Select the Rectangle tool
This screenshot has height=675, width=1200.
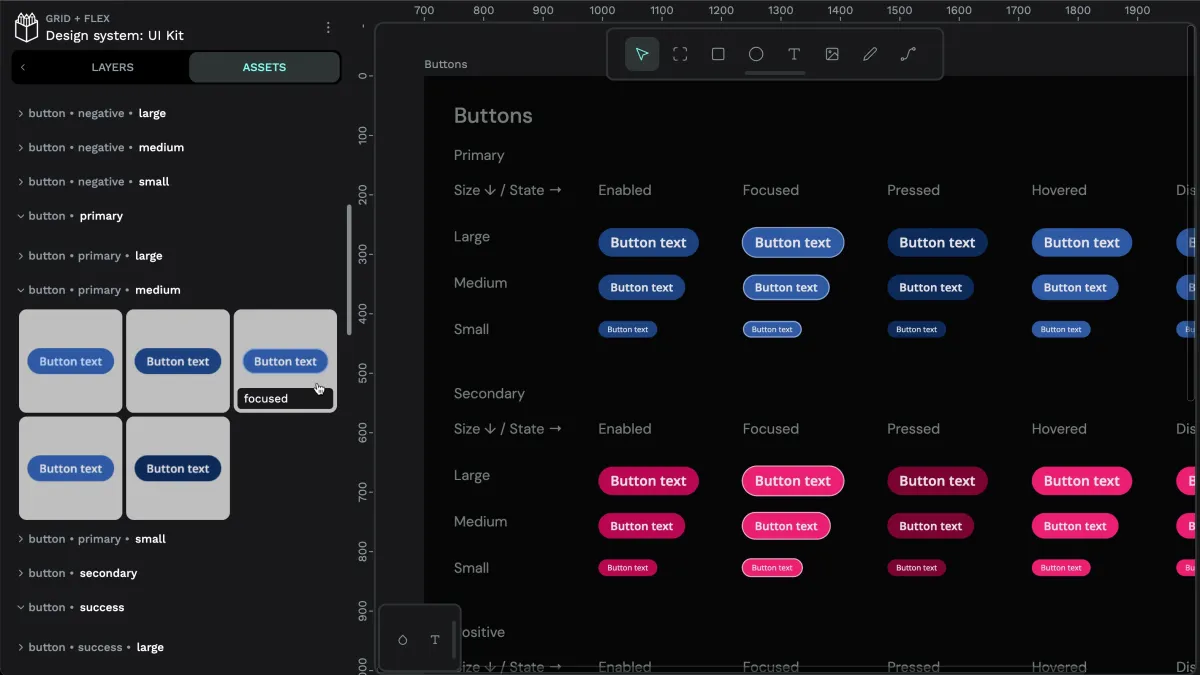click(x=718, y=54)
